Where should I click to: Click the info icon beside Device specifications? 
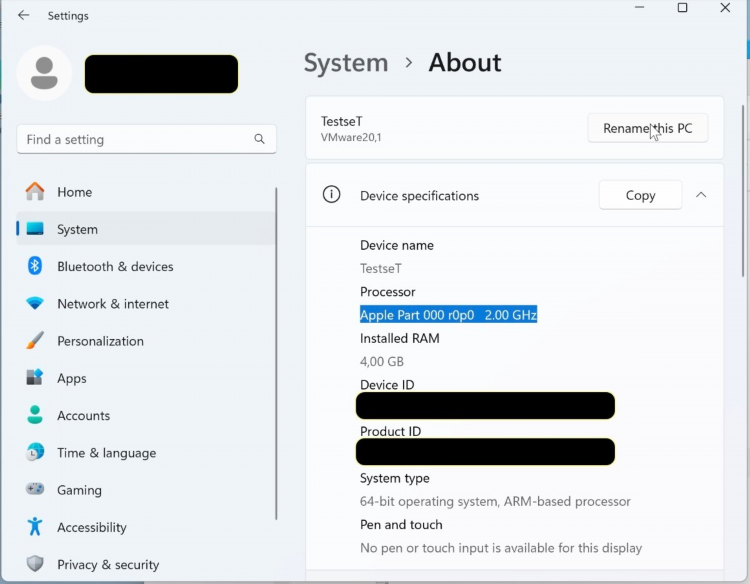331,195
